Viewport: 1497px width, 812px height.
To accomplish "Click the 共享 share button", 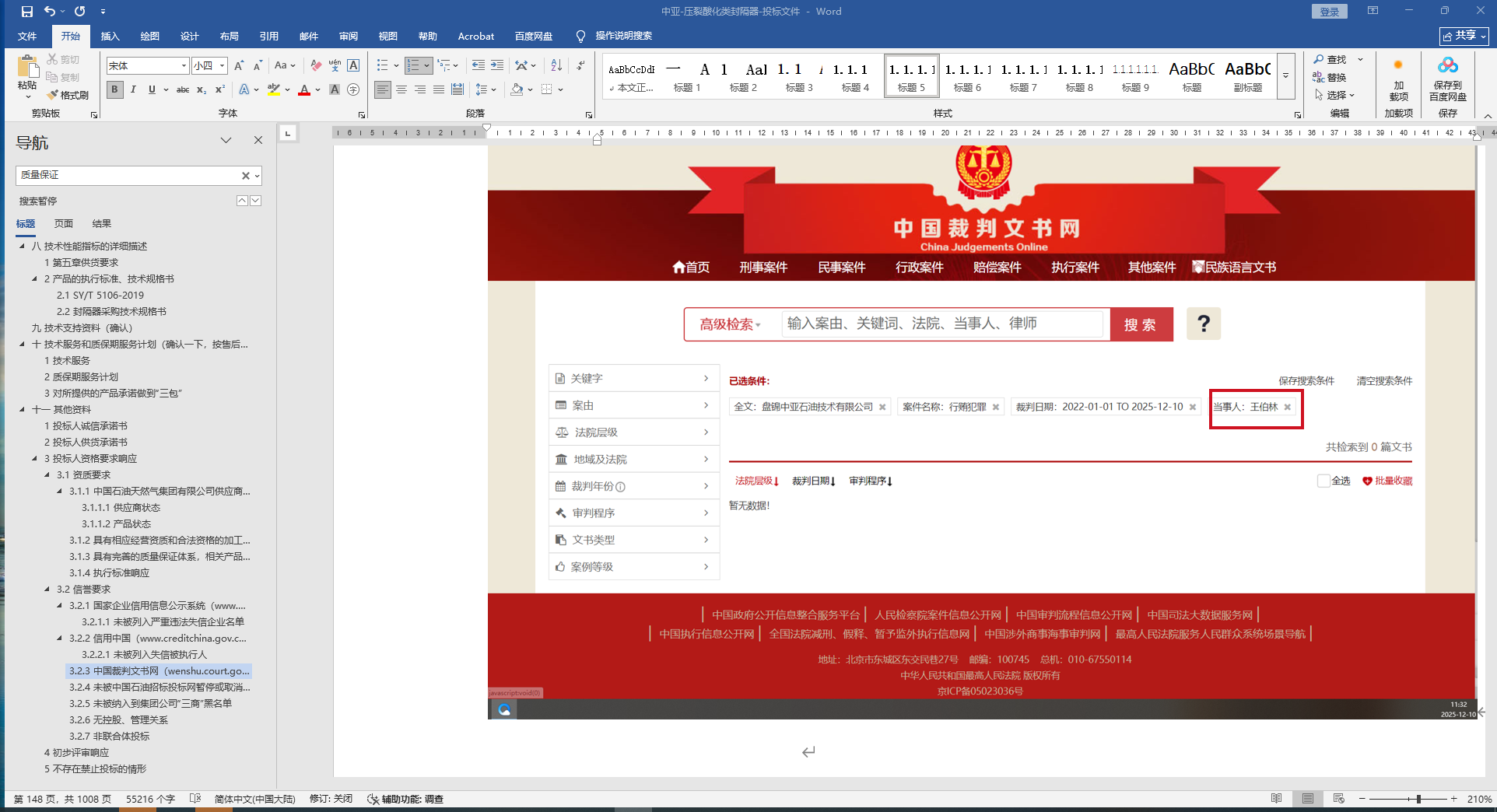I will [x=1464, y=36].
